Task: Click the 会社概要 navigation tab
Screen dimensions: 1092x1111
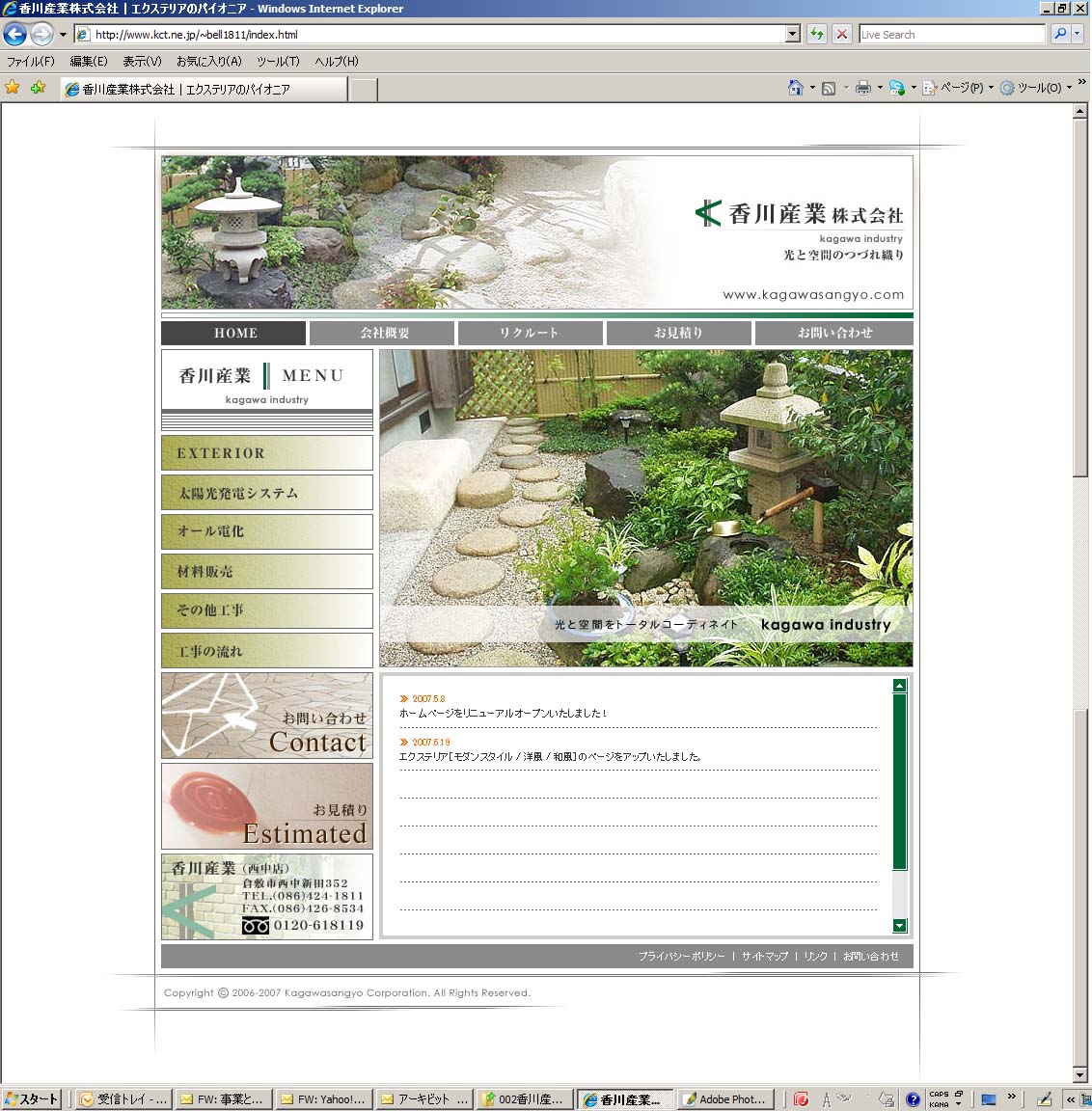Action: [382, 333]
